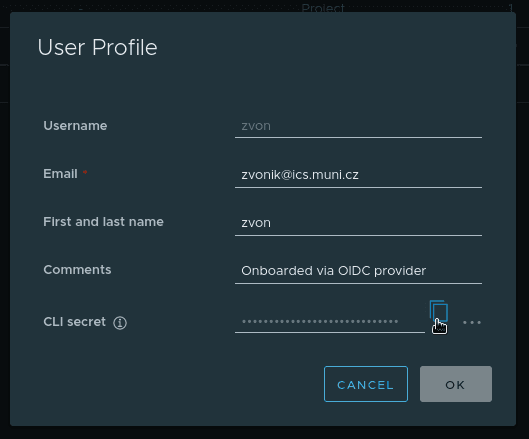Click the Username label
This screenshot has height=439, width=529.
(75, 126)
